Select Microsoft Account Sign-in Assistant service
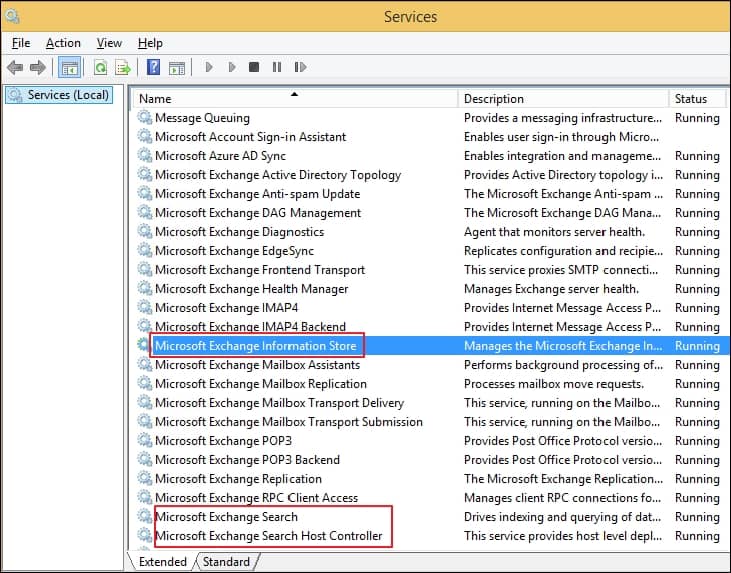 click(250, 137)
